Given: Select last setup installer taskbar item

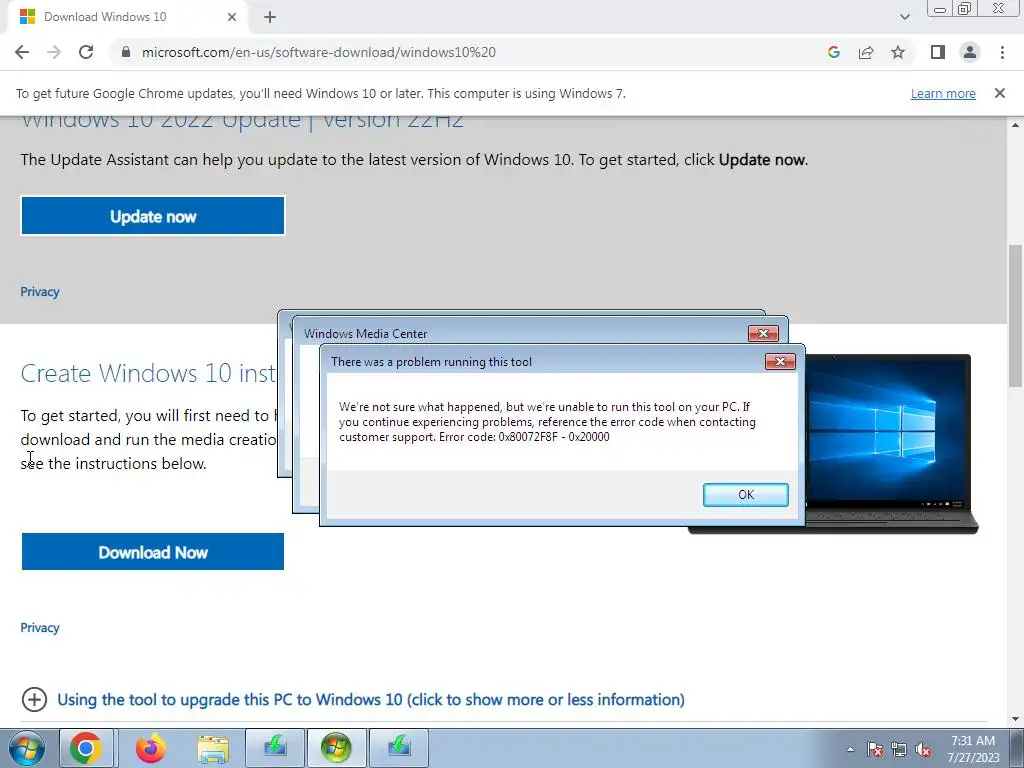Looking at the screenshot, I should coord(399,748).
